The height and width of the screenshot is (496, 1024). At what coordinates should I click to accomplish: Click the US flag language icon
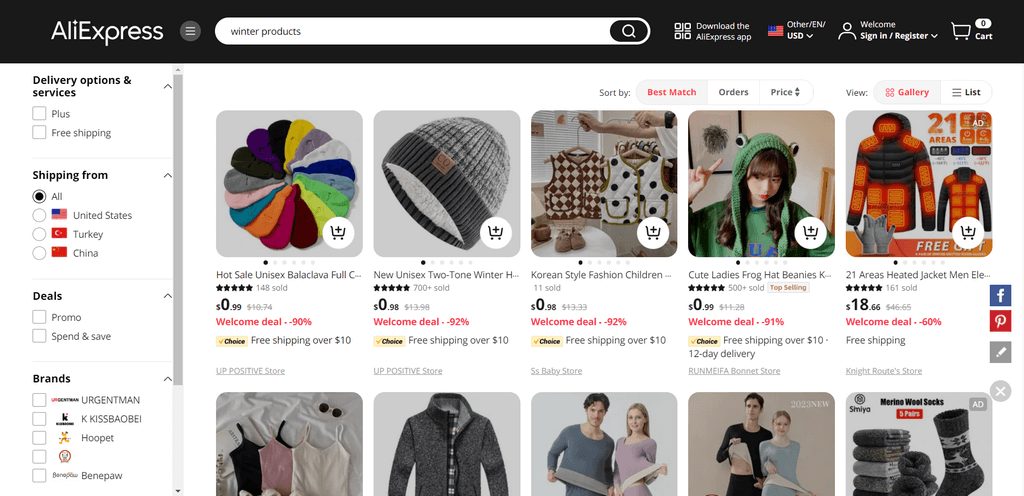(775, 31)
